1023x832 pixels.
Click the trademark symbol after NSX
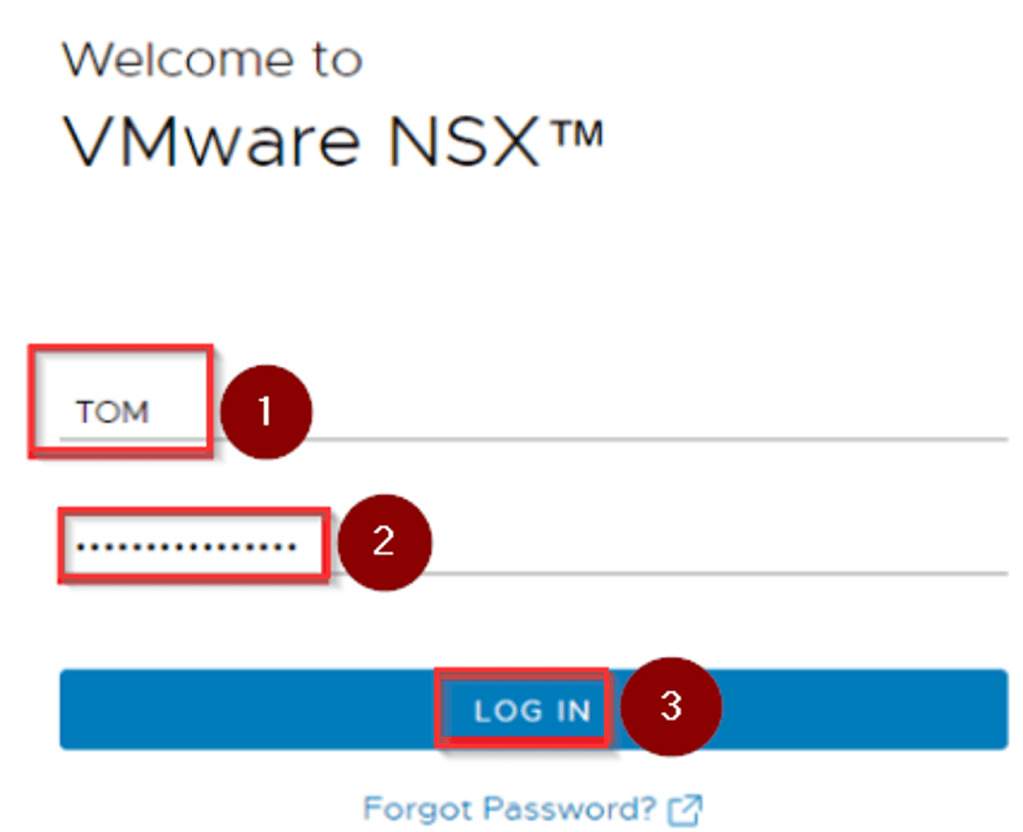pos(575,137)
